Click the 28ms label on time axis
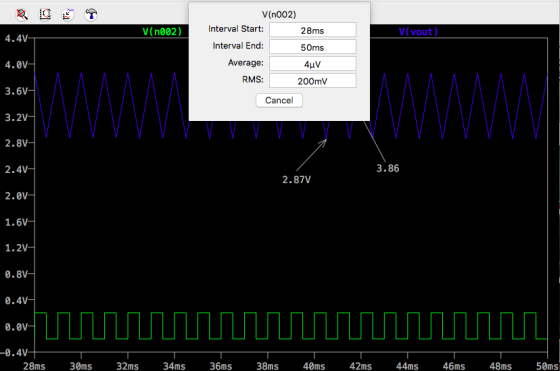 [x=34, y=366]
